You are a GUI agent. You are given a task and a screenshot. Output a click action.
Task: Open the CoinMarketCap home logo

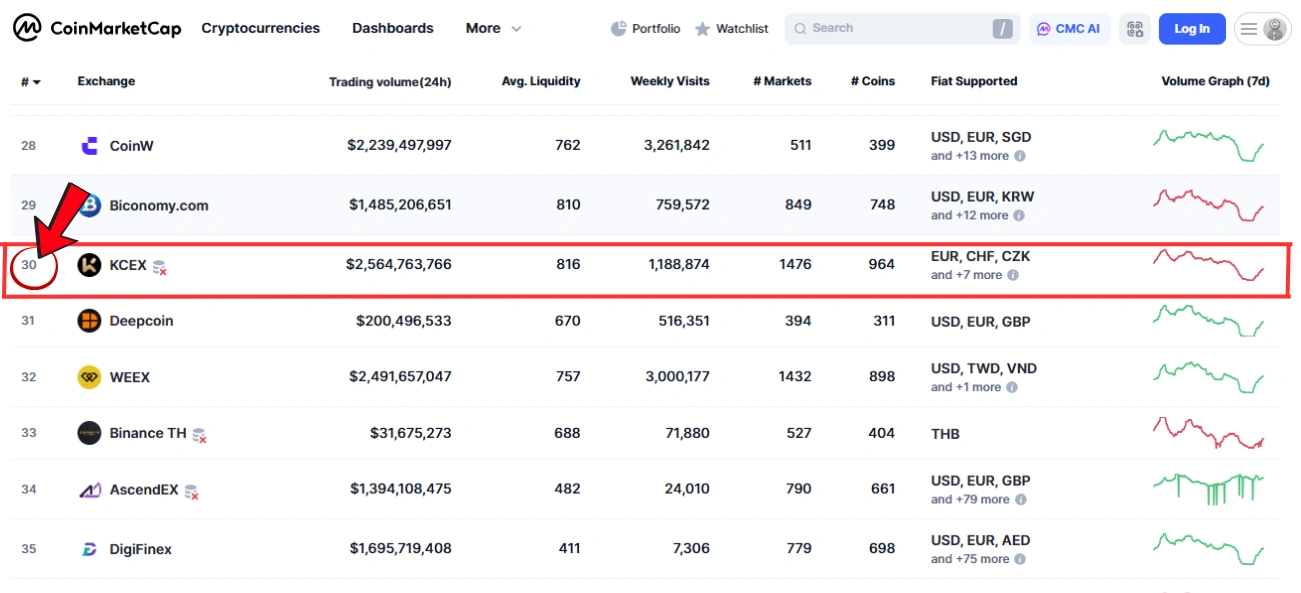click(97, 28)
